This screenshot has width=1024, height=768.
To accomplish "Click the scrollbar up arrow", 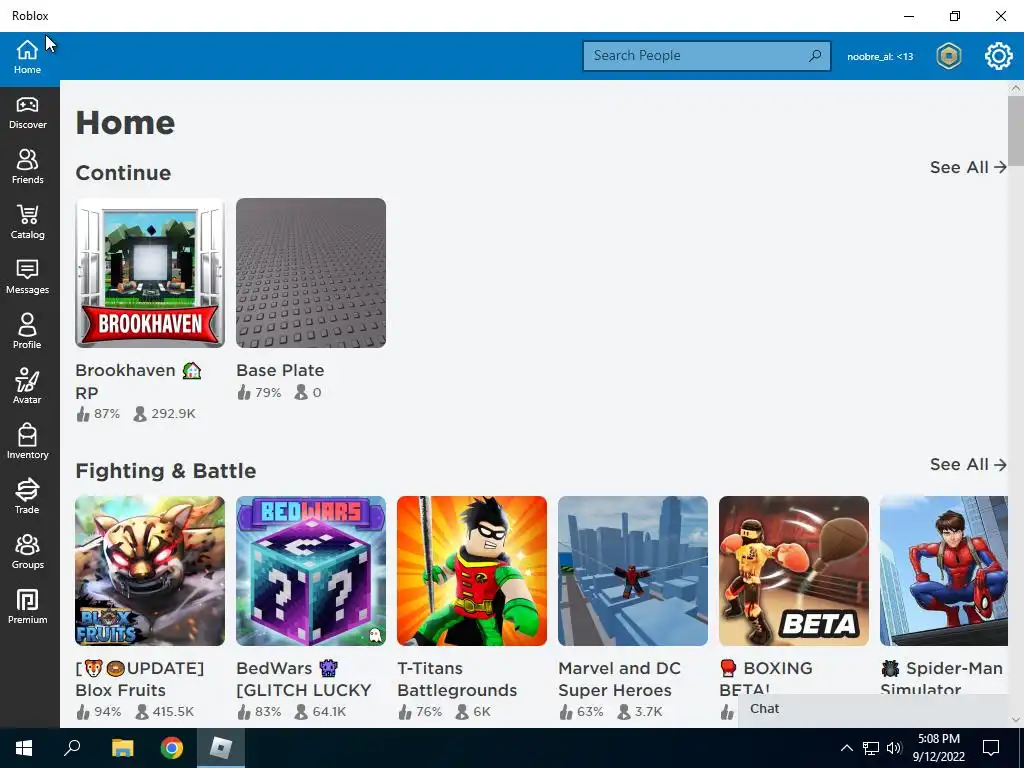I will (x=1016, y=88).
